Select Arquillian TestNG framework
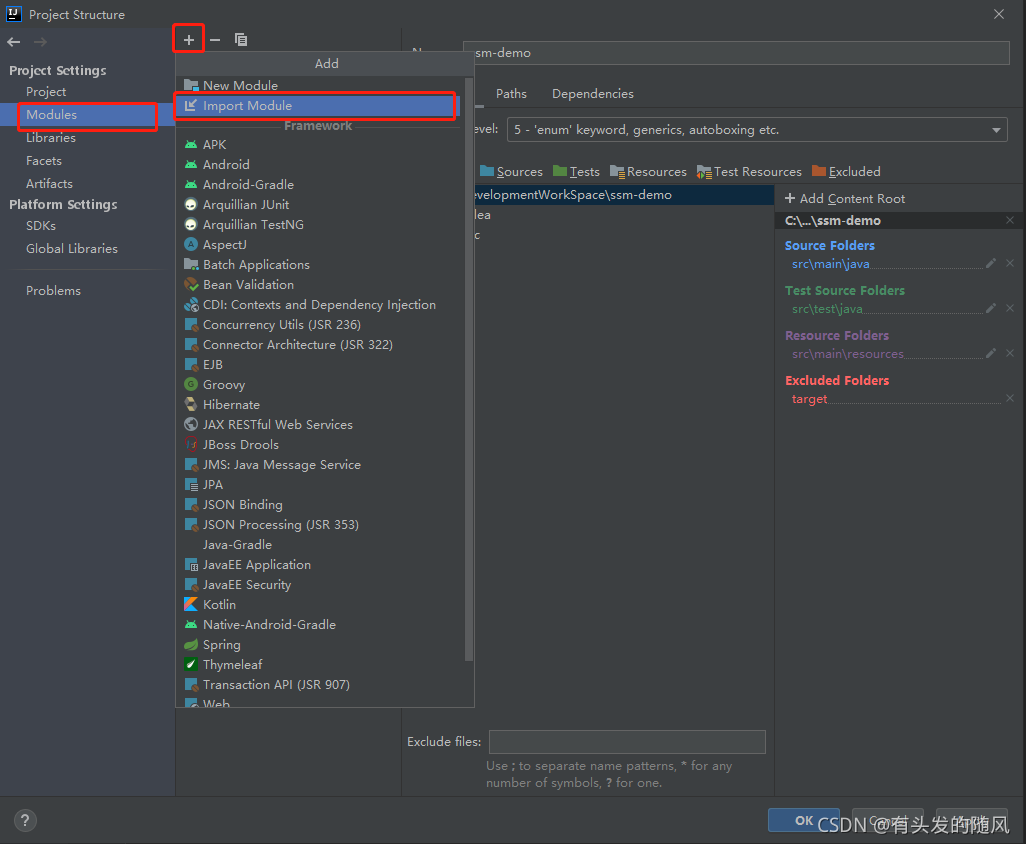1026x844 pixels. (321, 224)
